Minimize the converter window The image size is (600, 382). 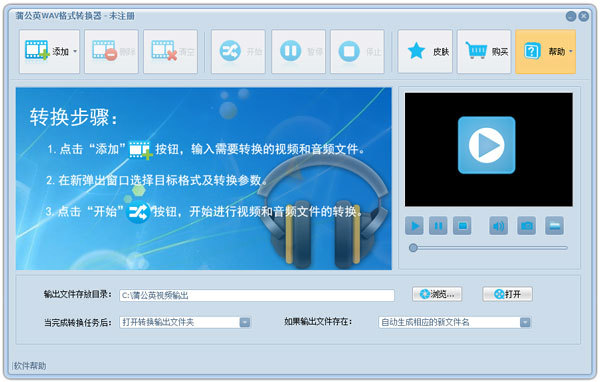coord(571,16)
